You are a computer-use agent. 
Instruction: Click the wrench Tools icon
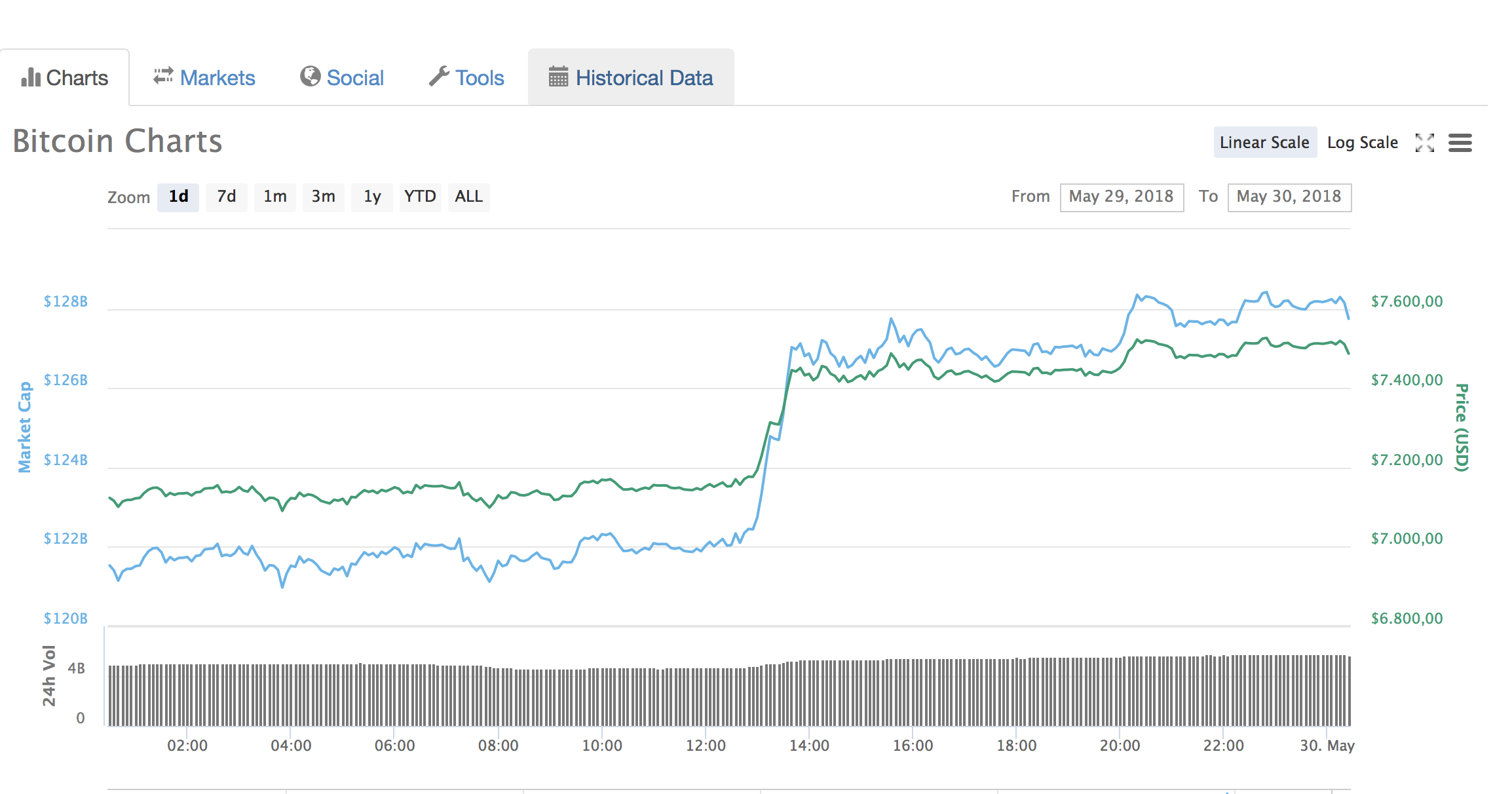tap(439, 77)
